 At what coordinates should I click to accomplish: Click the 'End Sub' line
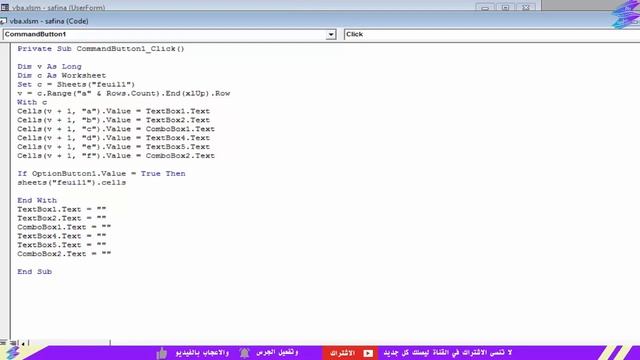35,272
